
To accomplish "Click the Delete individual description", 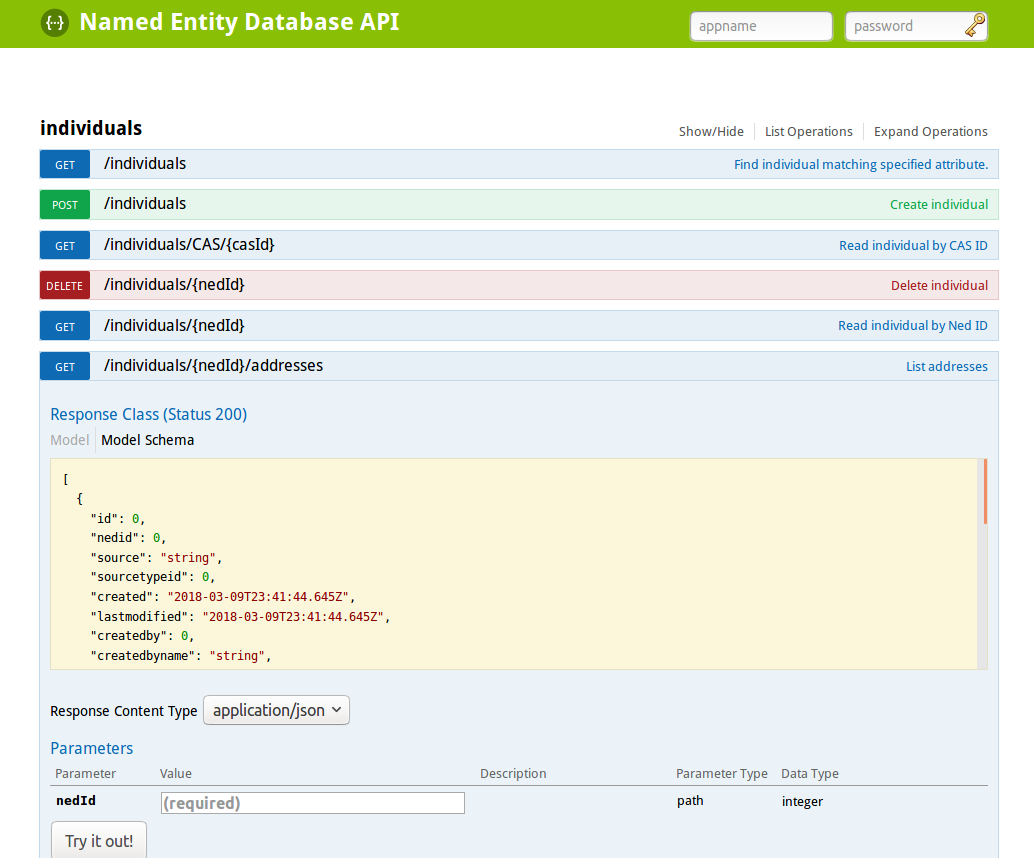I will click(x=939, y=286).
